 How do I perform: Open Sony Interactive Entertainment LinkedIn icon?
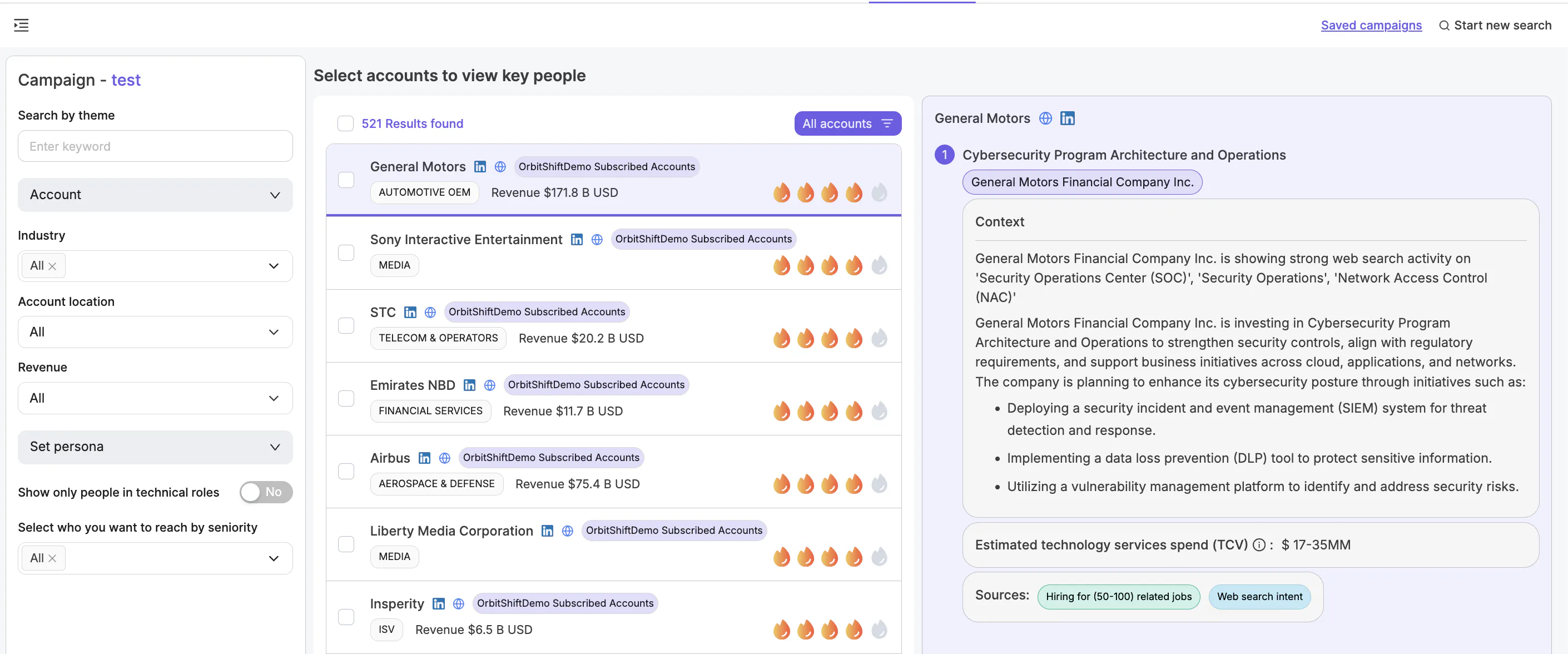(x=577, y=239)
